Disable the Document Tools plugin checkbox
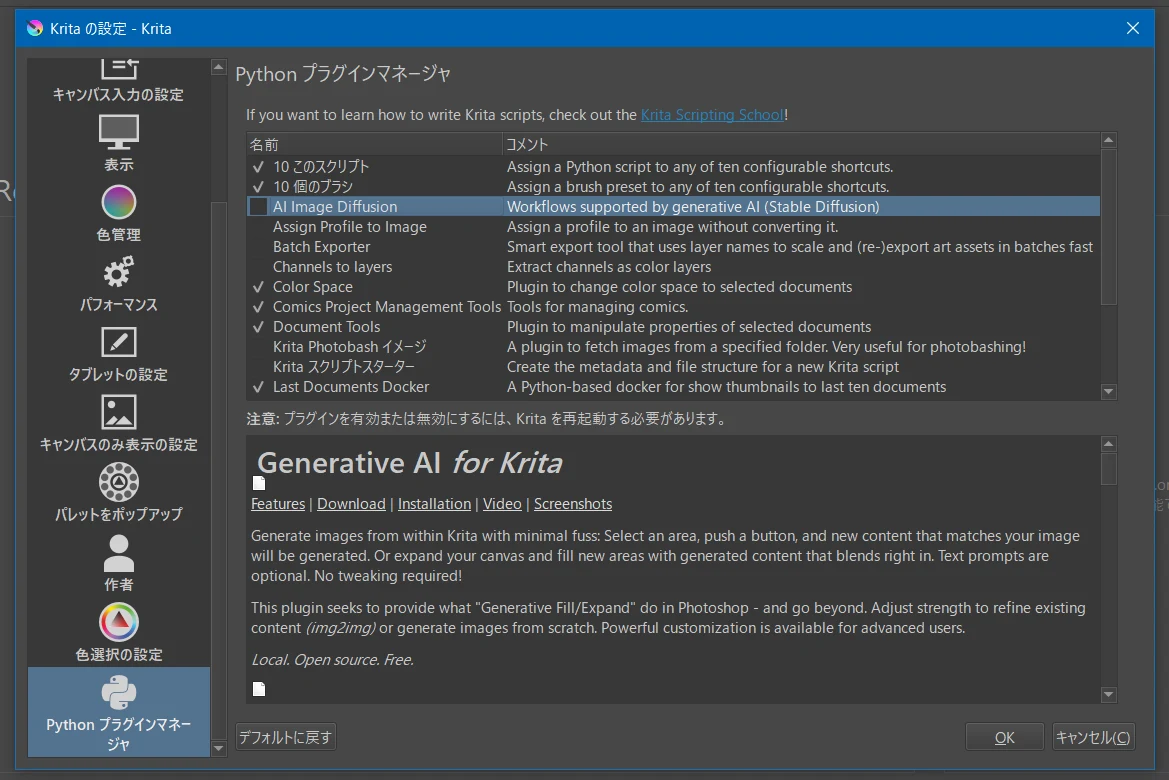This screenshot has width=1169, height=780. coord(258,327)
